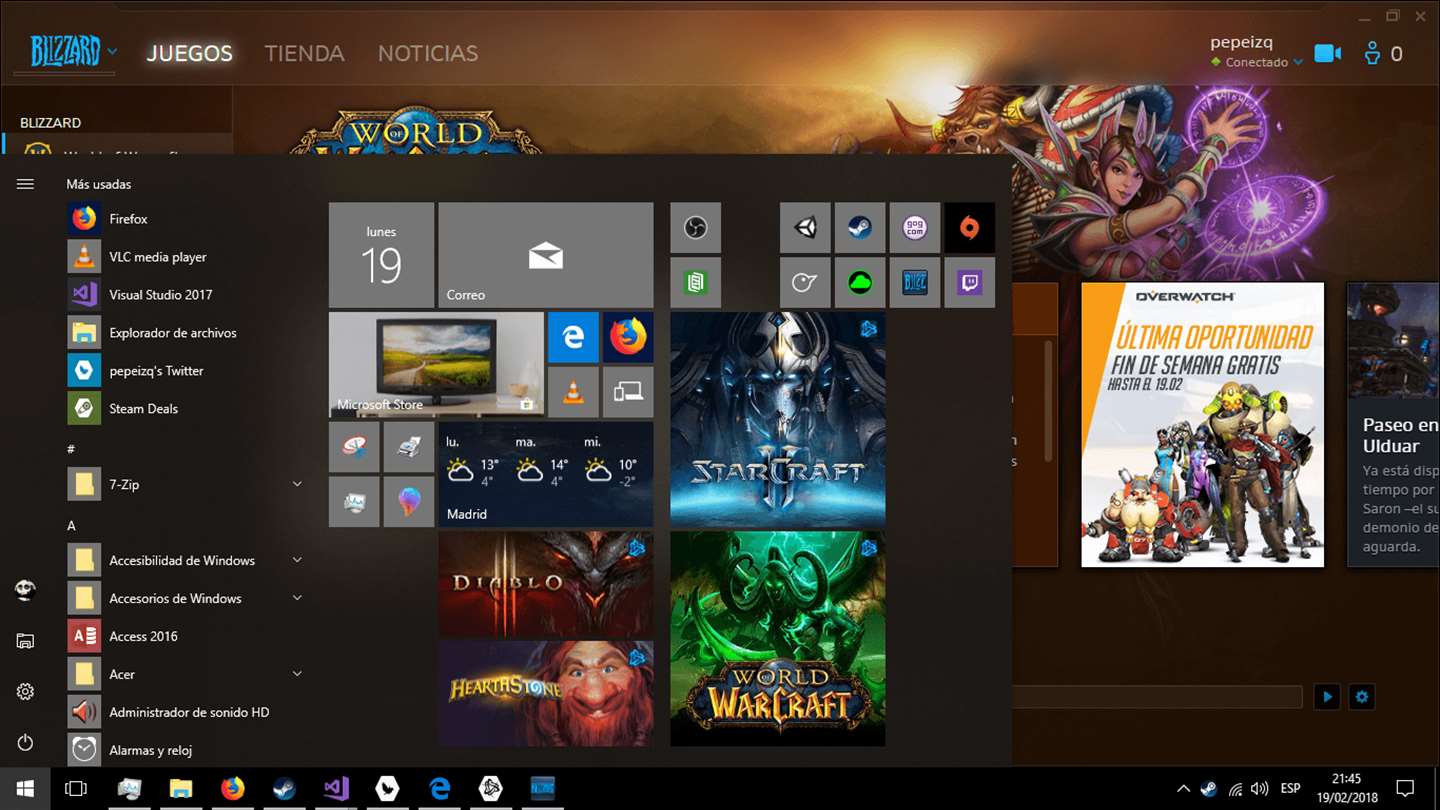Viewport: 1440px width, 810px height.
Task: Open the Correo mail tile
Action: click(546, 255)
